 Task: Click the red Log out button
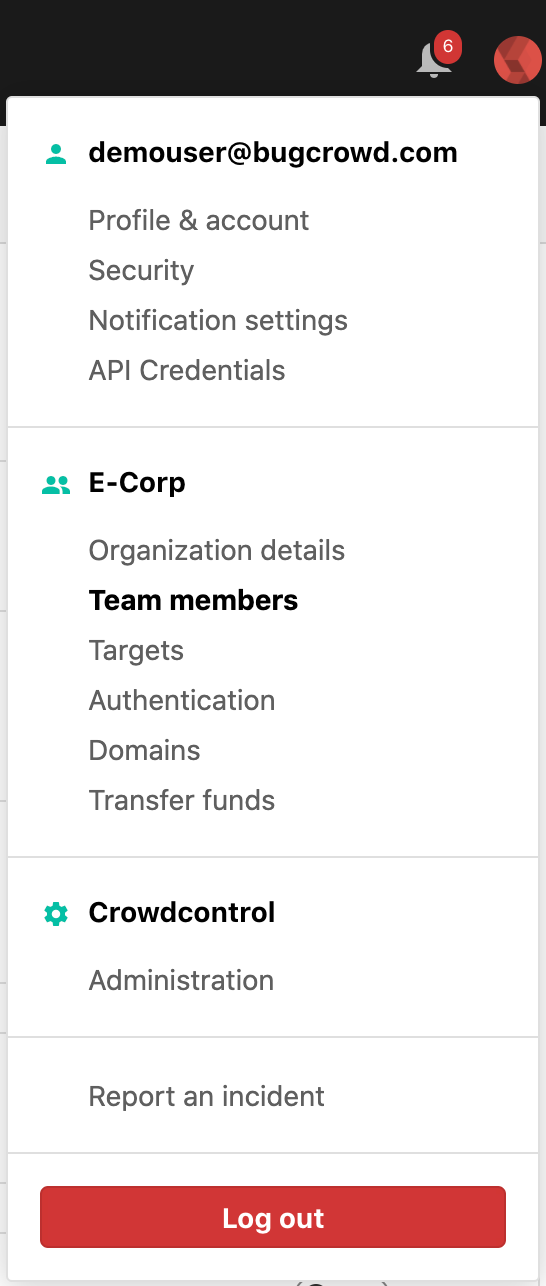[x=273, y=1217]
